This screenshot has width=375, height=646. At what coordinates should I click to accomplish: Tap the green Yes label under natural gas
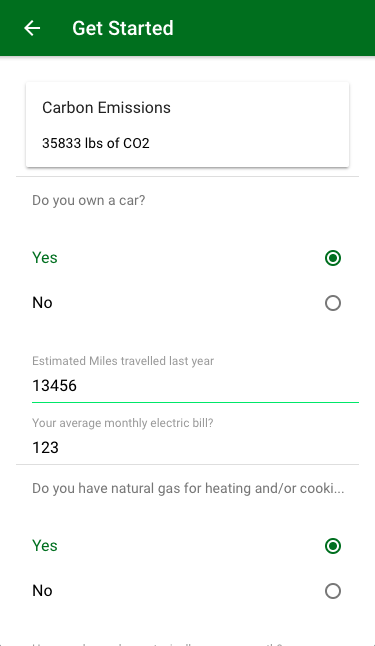point(45,545)
